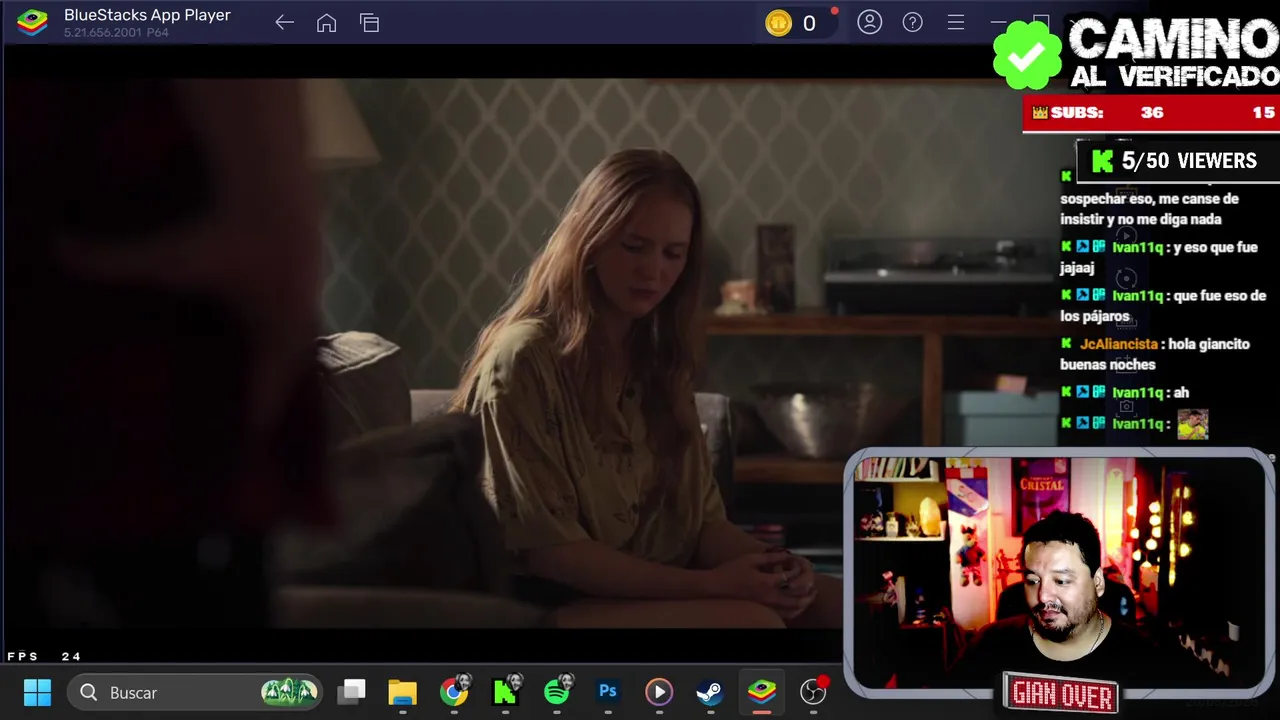Click the version number 5.21.656.2001 P64
1280x720 pixels.
coord(116,33)
